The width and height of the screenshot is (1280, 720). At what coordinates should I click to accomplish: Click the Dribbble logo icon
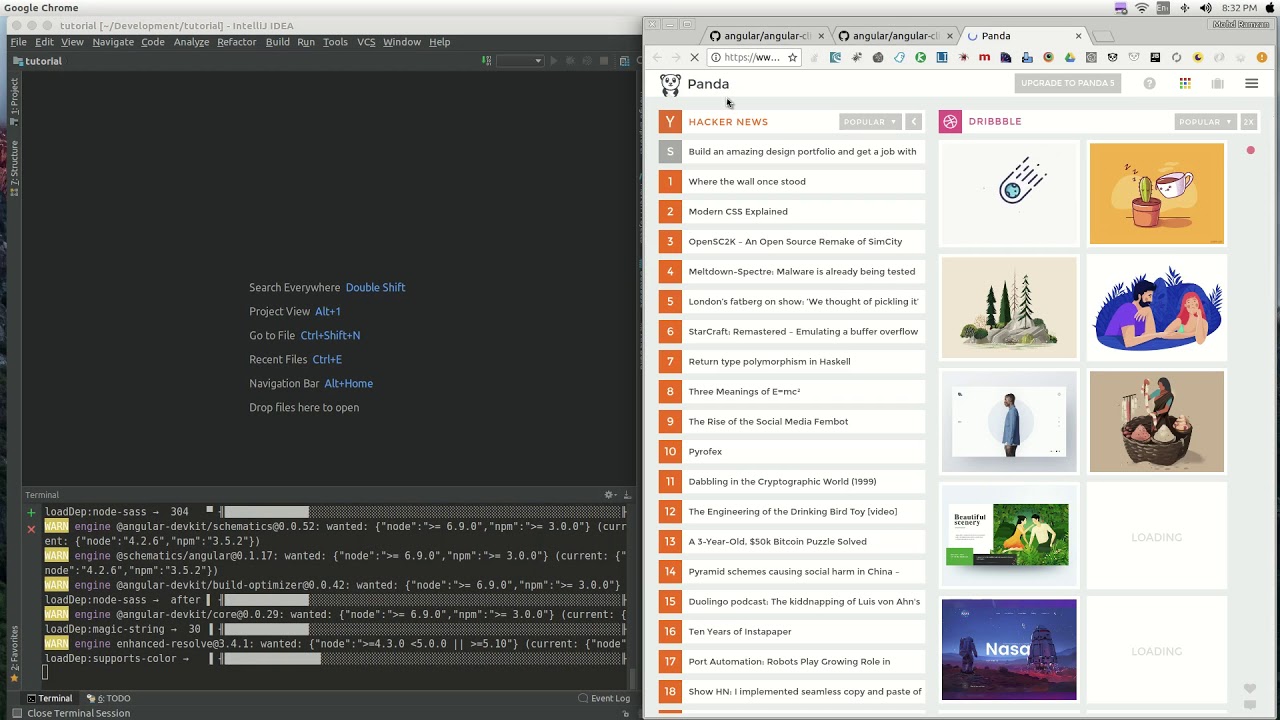pos(950,122)
